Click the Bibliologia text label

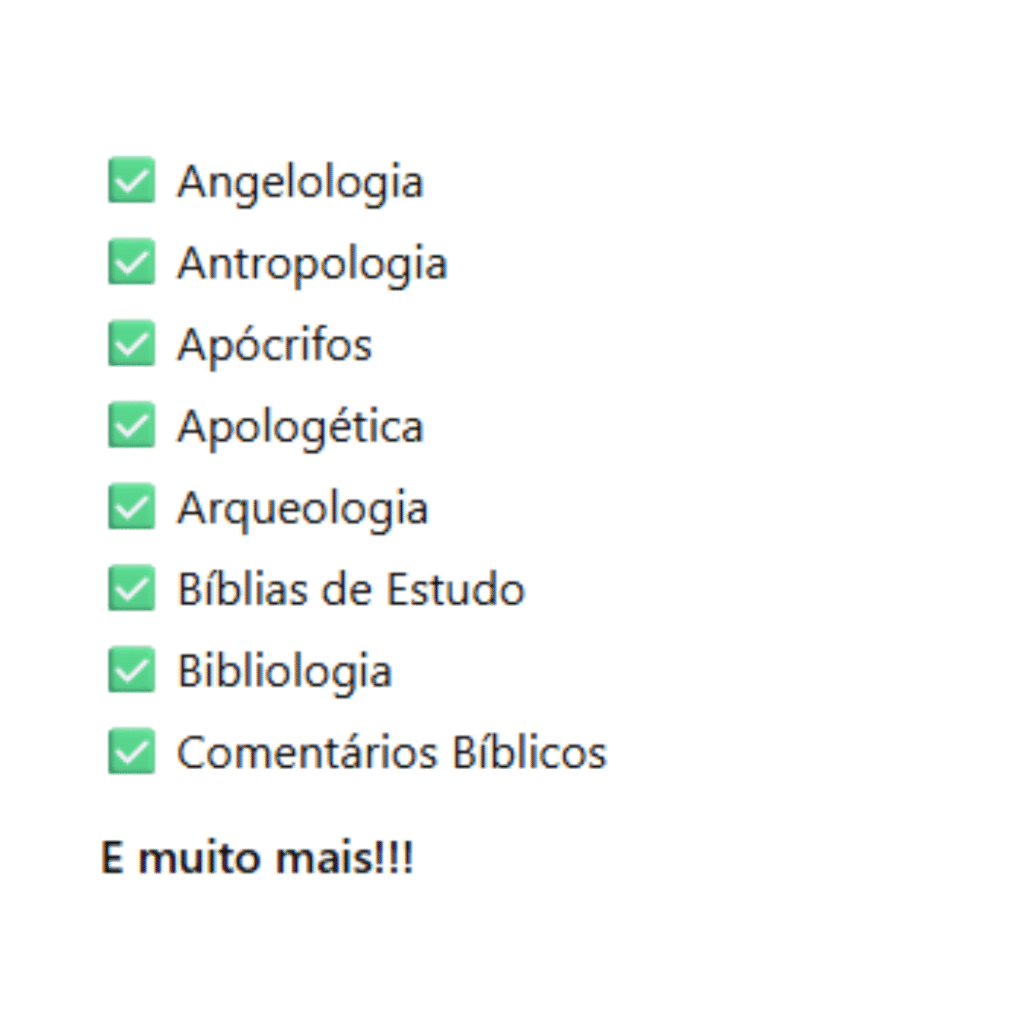coord(284,672)
